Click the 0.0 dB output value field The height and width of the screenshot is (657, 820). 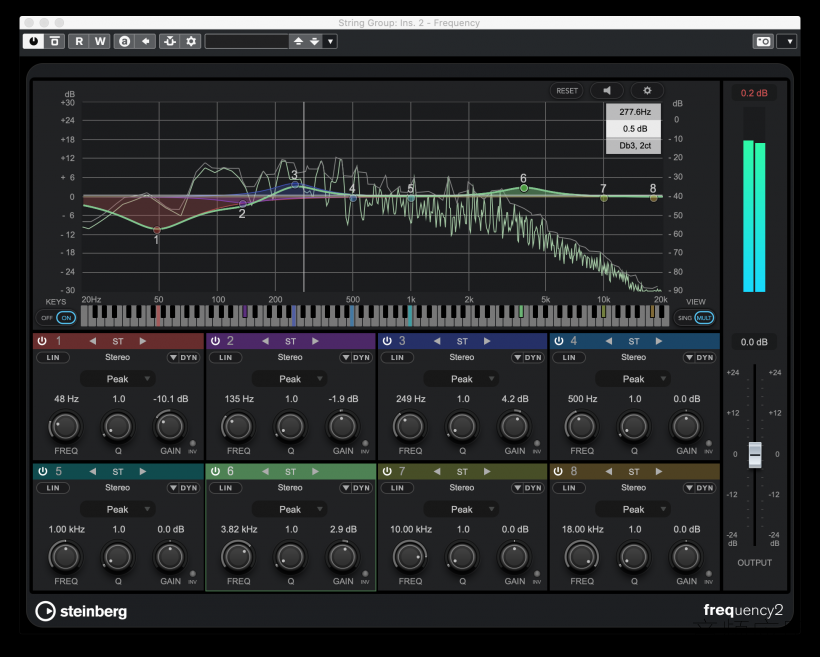pyautogui.click(x=754, y=342)
